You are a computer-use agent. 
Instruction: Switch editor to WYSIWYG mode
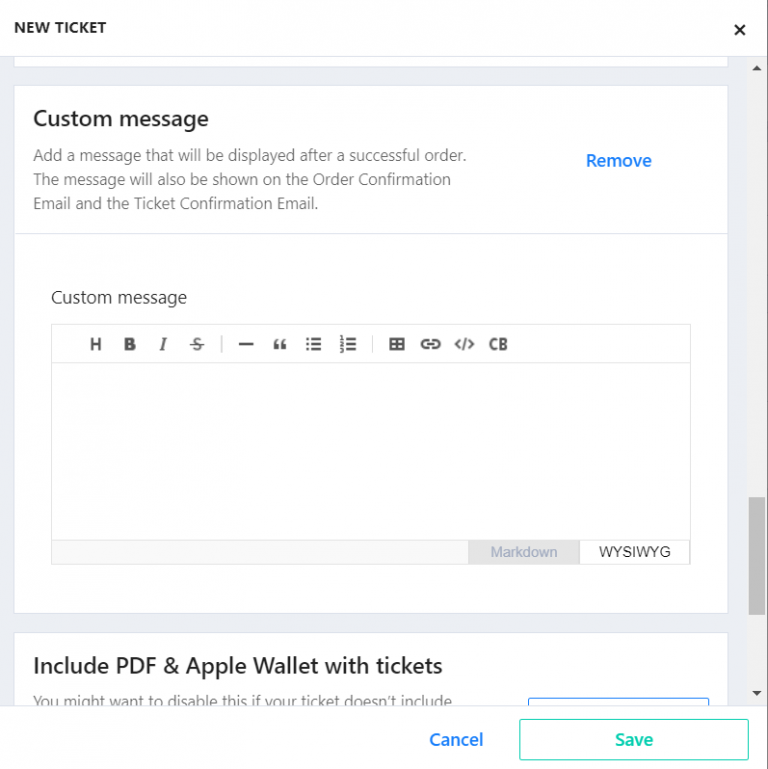point(634,552)
